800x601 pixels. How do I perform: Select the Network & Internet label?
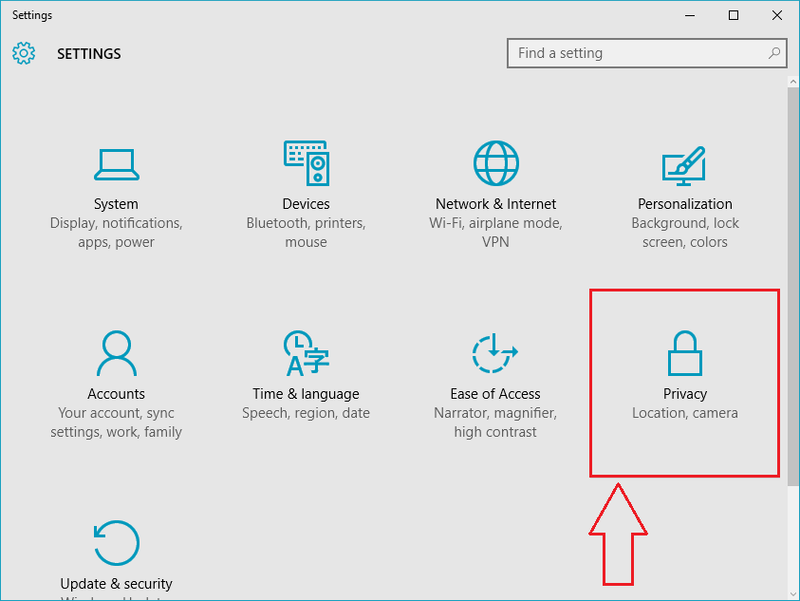pyautogui.click(x=496, y=204)
